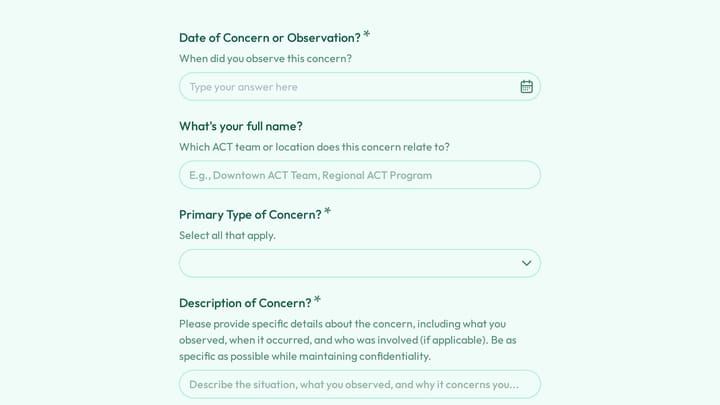The width and height of the screenshot is (720, 405).
Task: Click the required asterisk beside Date of Concern
Action: point(366,34)
